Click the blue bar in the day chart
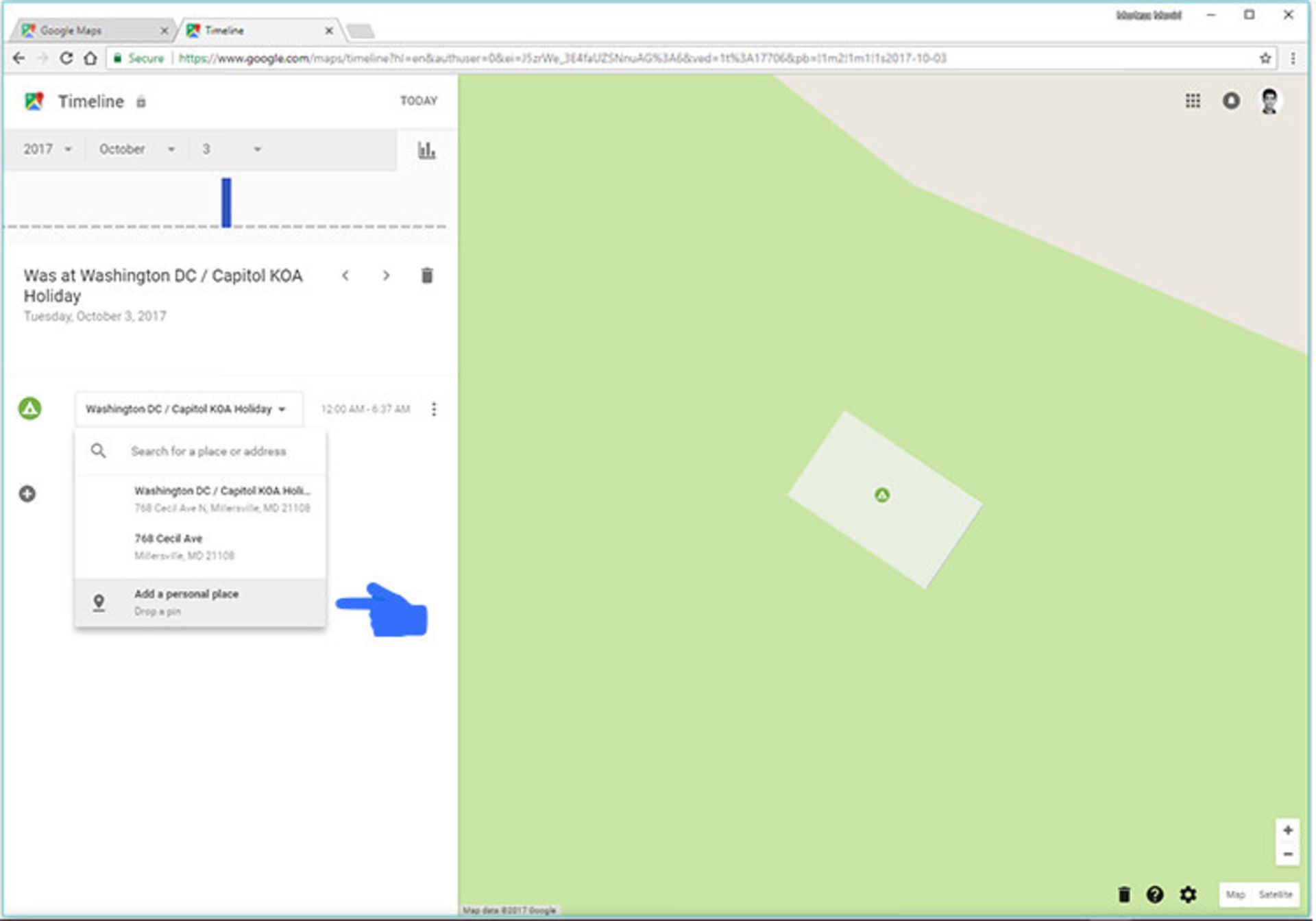The image size is (1316, 921). [226, 203]
